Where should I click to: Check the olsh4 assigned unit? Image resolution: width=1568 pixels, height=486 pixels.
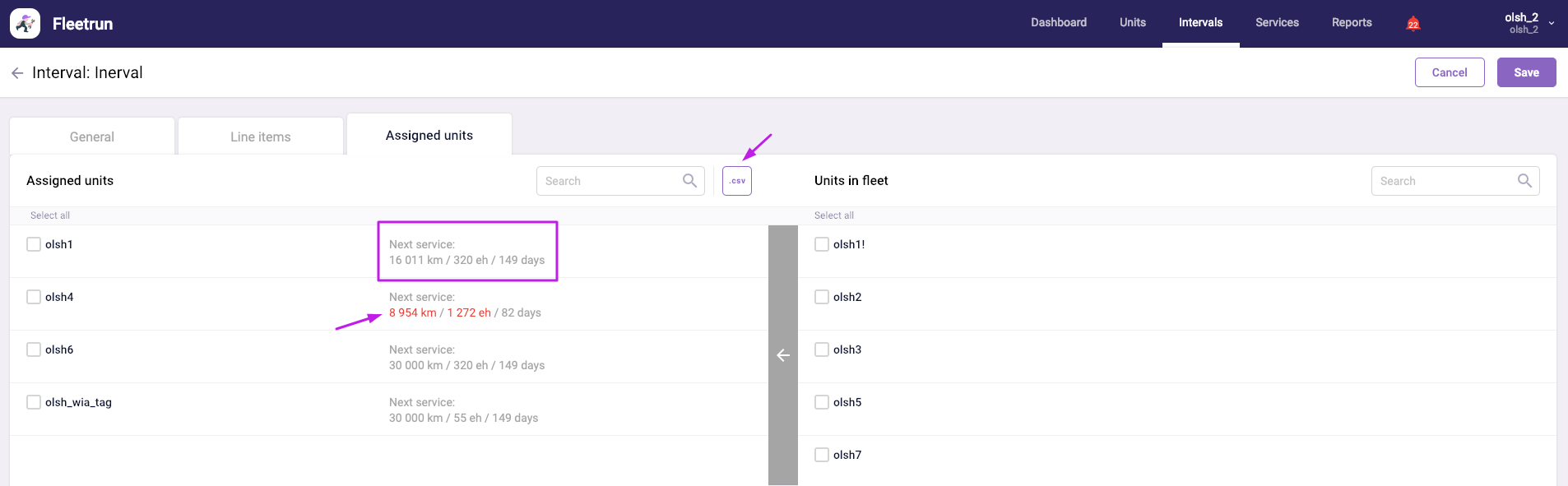pos(34,297)
